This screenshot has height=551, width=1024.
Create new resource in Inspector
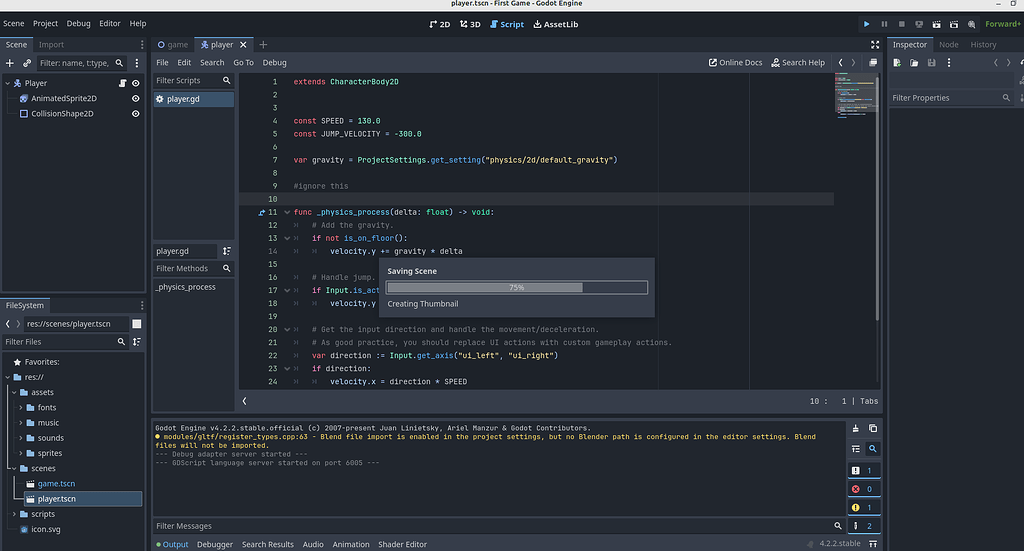point(897,63)
